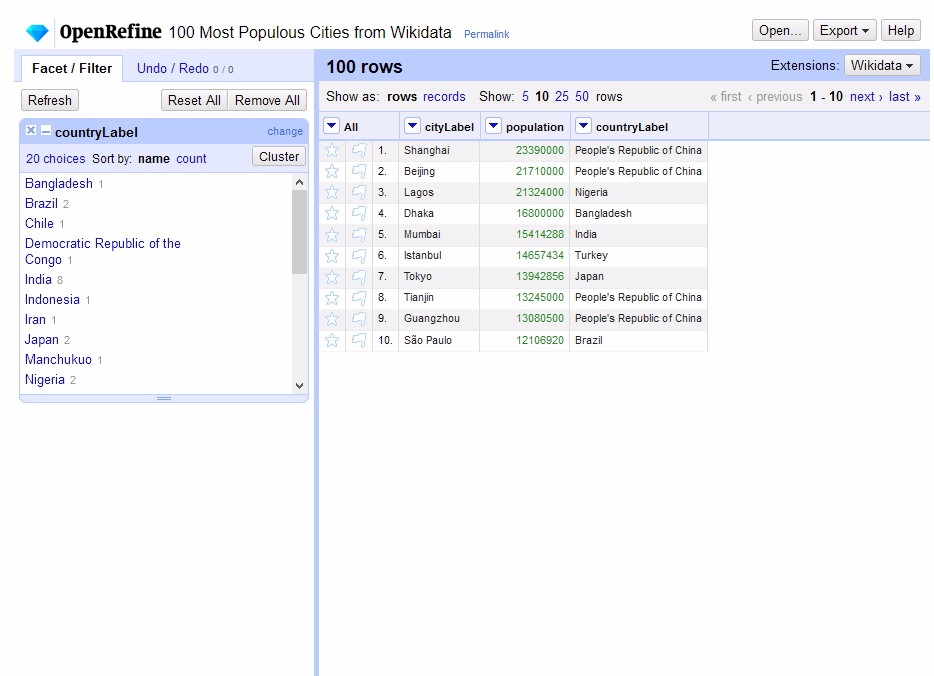Click Remove All facets button
The height and width of the screenshot is (676, 934).
coord(267,100)
